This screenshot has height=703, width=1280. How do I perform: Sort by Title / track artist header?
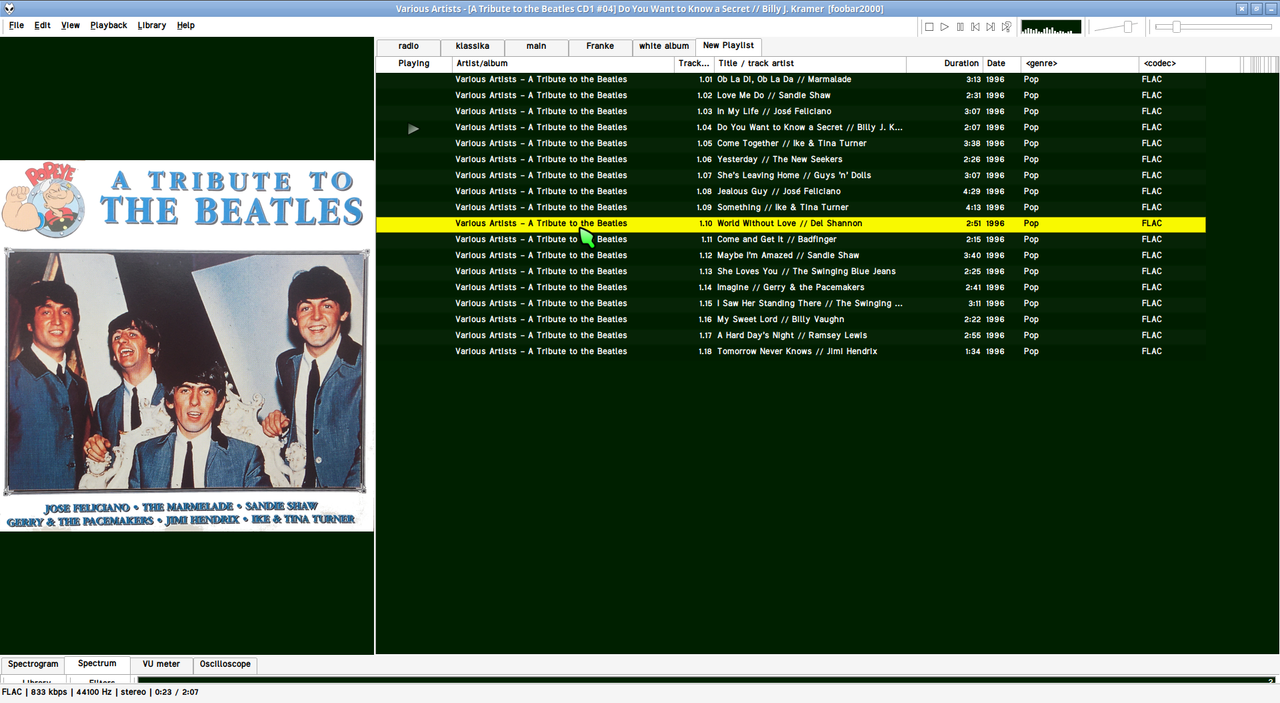click(x=810, y=64)
